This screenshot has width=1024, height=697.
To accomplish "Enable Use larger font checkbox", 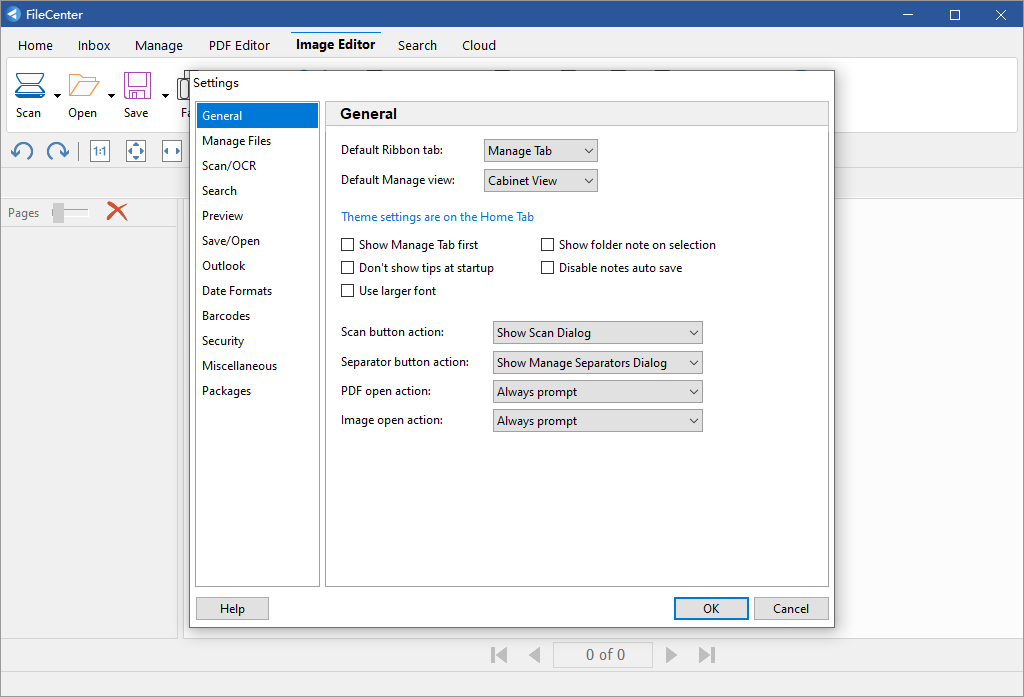I will click(348, 291).
